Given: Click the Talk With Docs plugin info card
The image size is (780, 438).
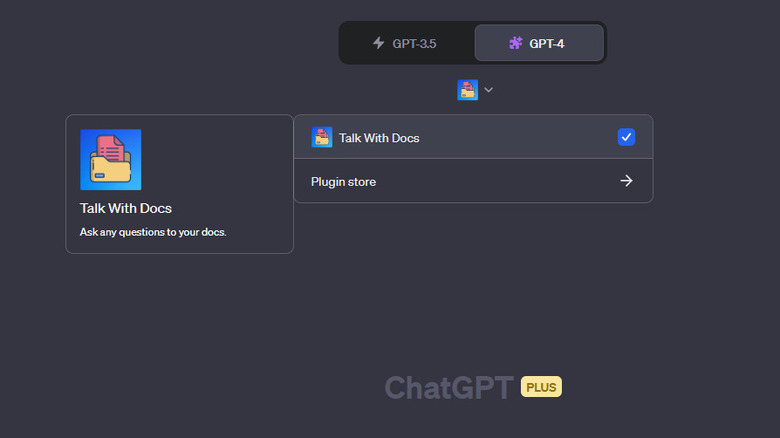Looking at the screenshot, I should coord(179,183).
